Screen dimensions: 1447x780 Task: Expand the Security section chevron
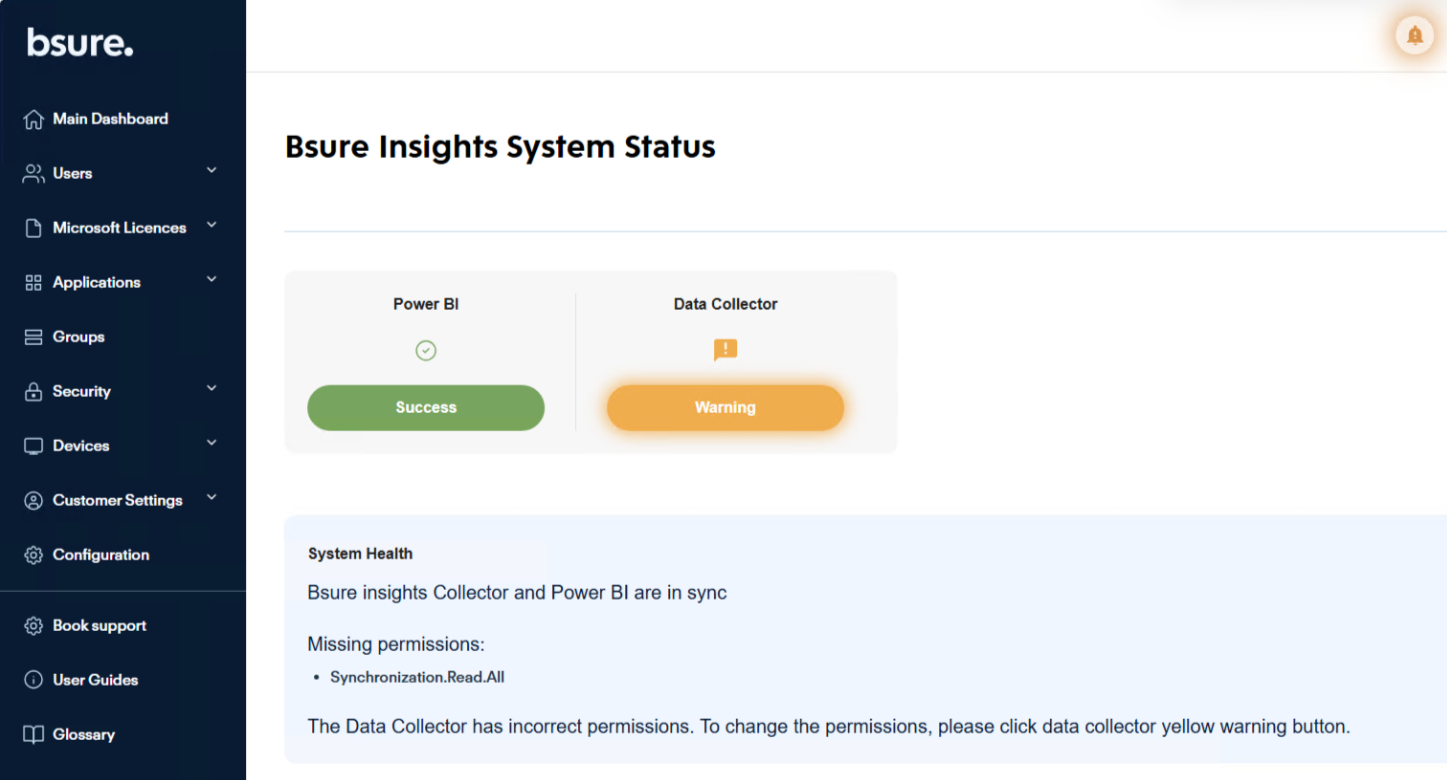pyautogui.click(x=211, y=389)
